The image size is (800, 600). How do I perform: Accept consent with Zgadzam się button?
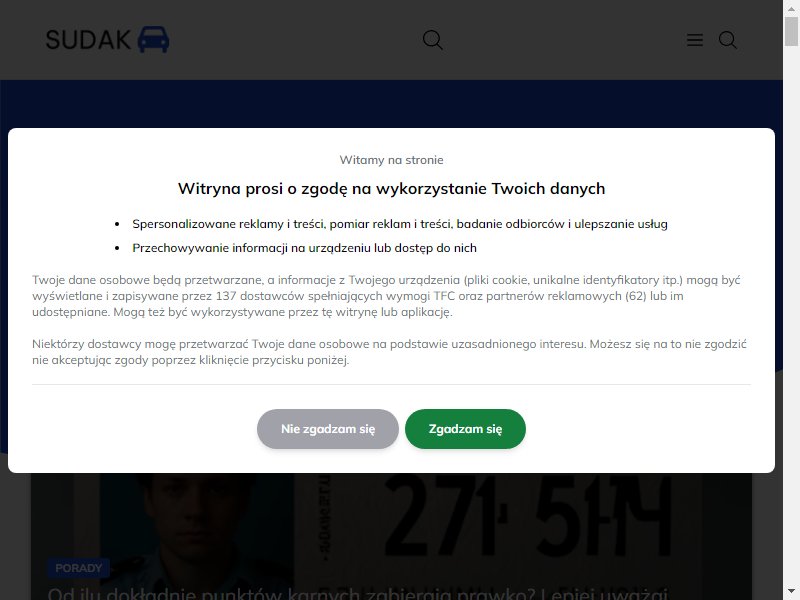click(x=465, y=429)
